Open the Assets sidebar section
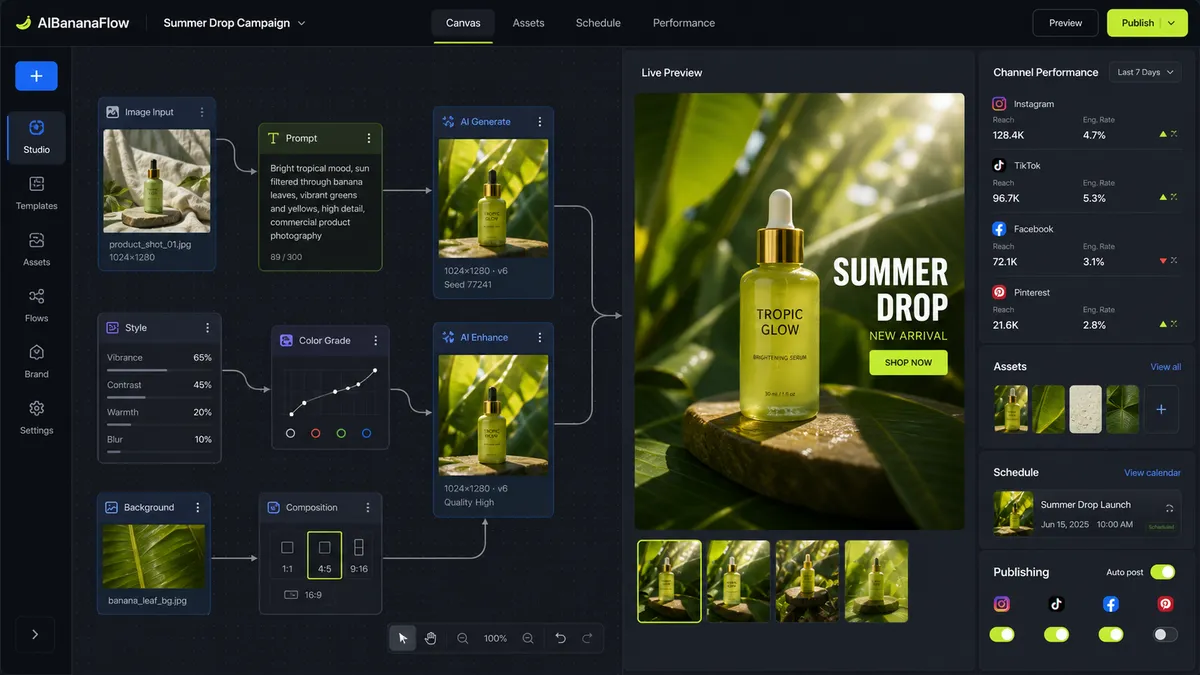 click(x=36, y=250)
